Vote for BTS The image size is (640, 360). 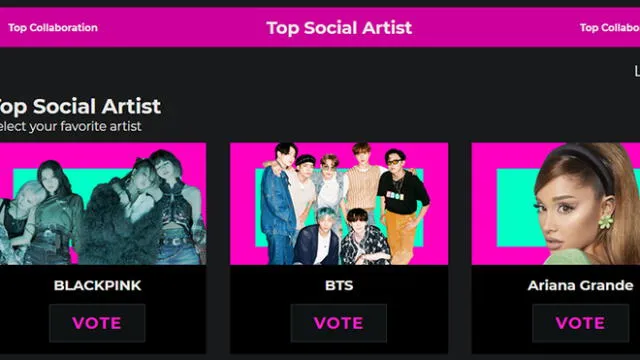[x=339, y=323]
